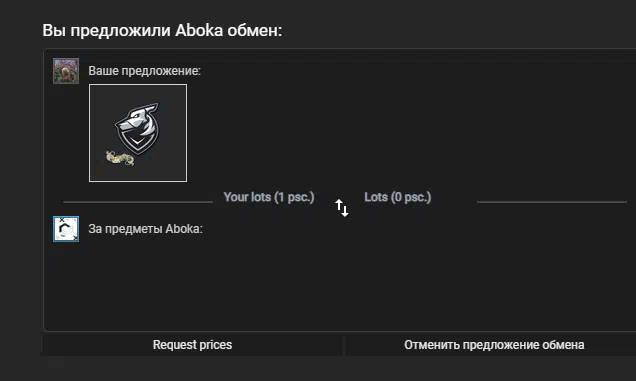Image resolution: width=636 pixels, height=381 pixels.
Task: Click the empty Aboka items area
Action: tap(341, 286)
